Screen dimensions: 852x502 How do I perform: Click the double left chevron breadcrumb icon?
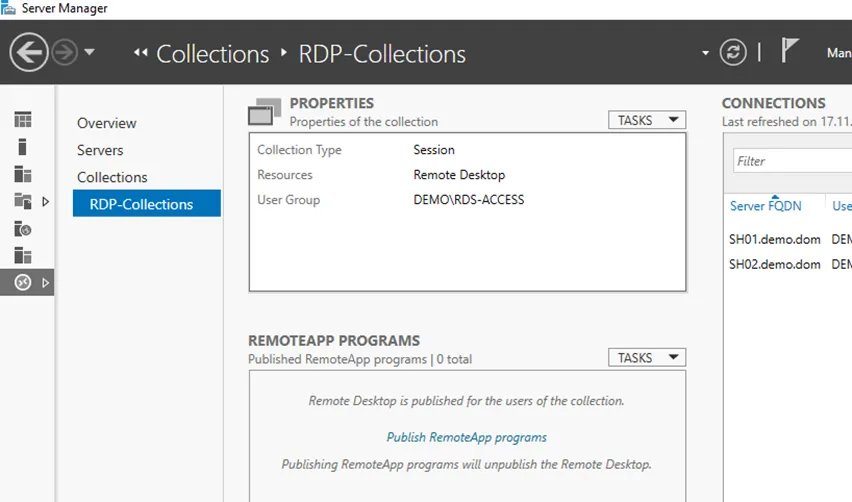[x=141, y=53]
